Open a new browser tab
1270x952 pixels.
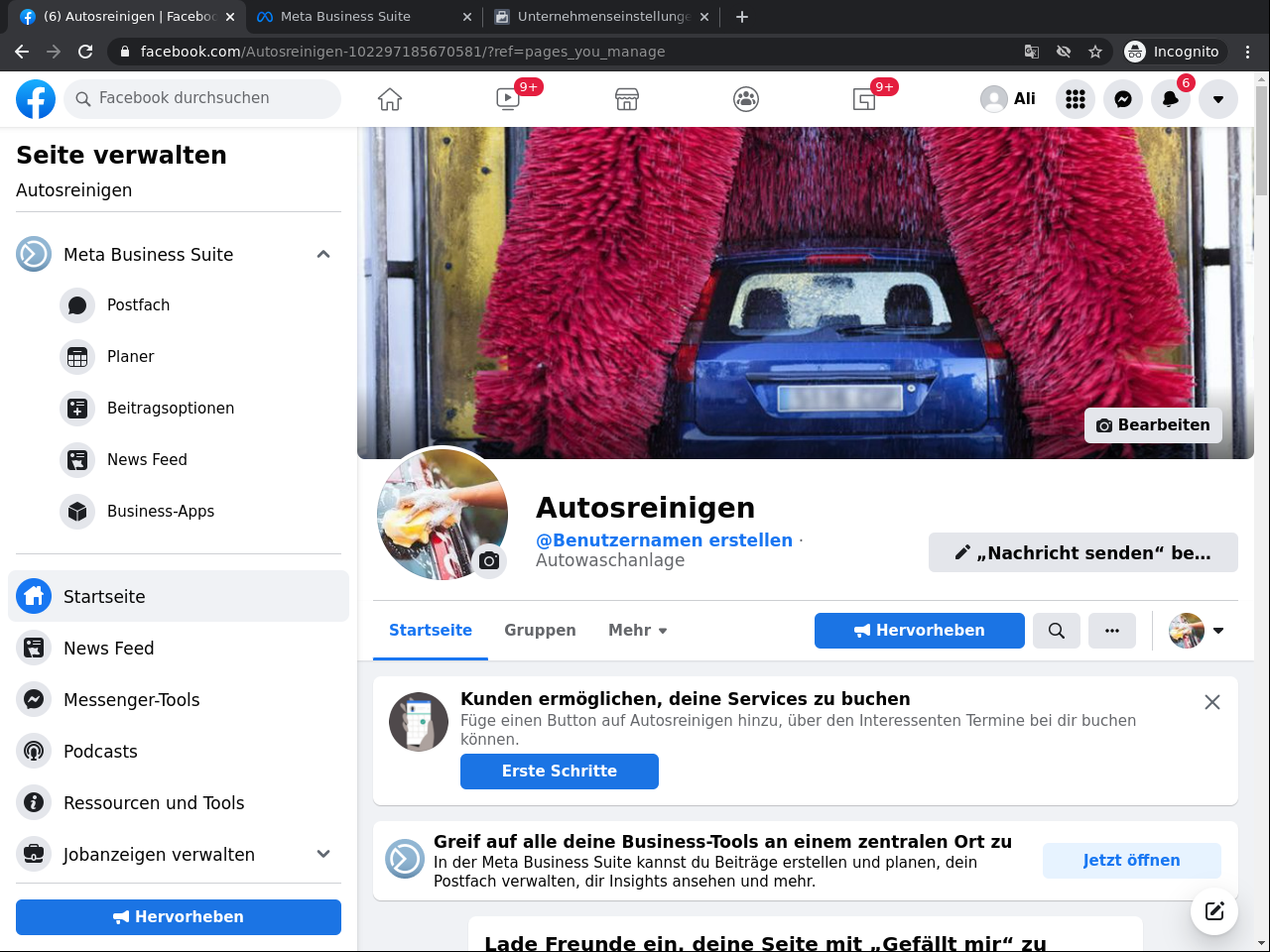(742, 17)
